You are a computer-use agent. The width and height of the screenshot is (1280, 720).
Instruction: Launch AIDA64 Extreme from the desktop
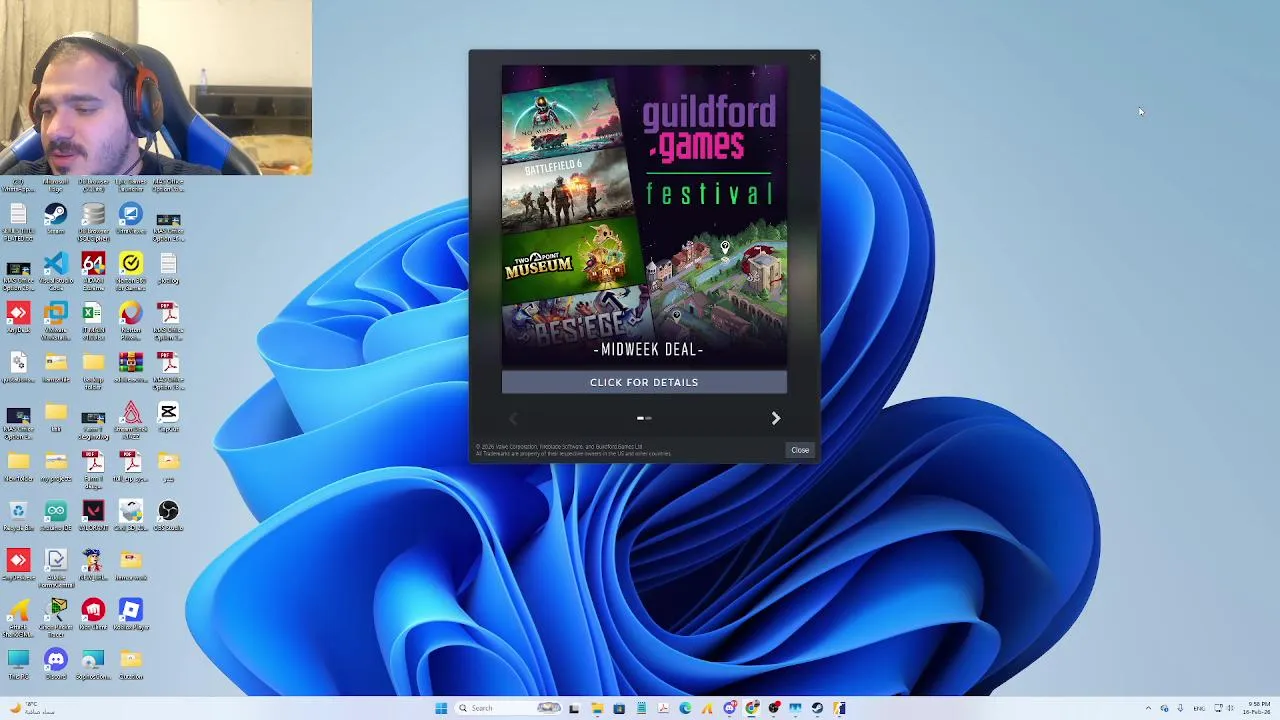(x=93, y=269)
